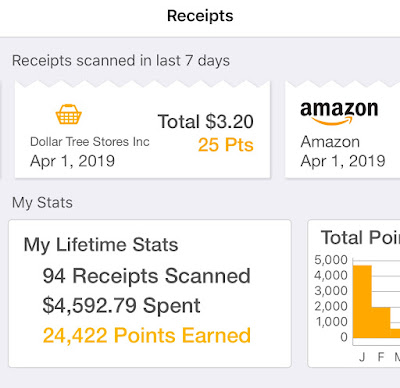Tap the My Stats section header

[x=42, y=203]
